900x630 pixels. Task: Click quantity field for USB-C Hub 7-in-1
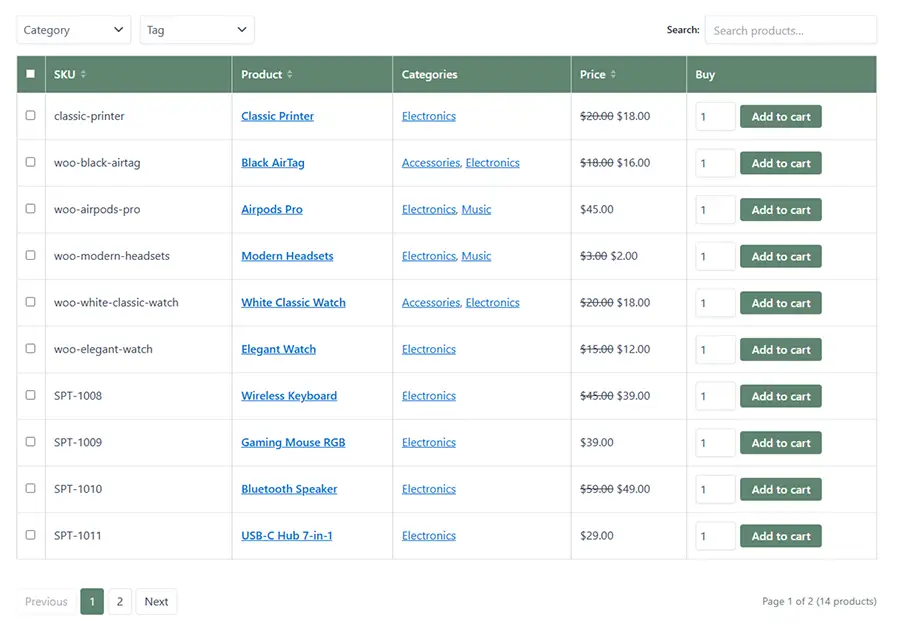click(x=715, y=536)
